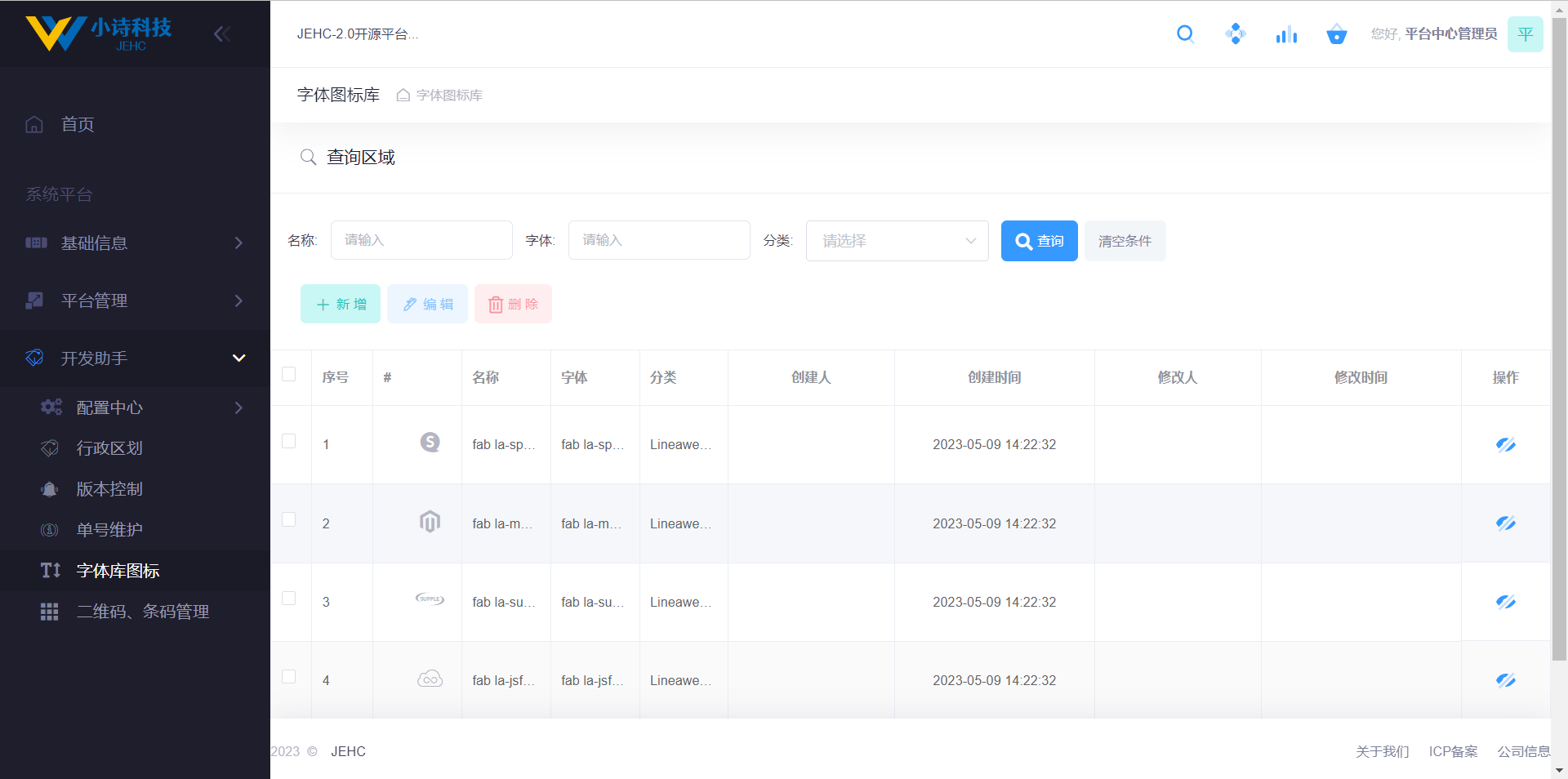
Task: Open the 分类 category dropdown
Action: coord(897,241)
